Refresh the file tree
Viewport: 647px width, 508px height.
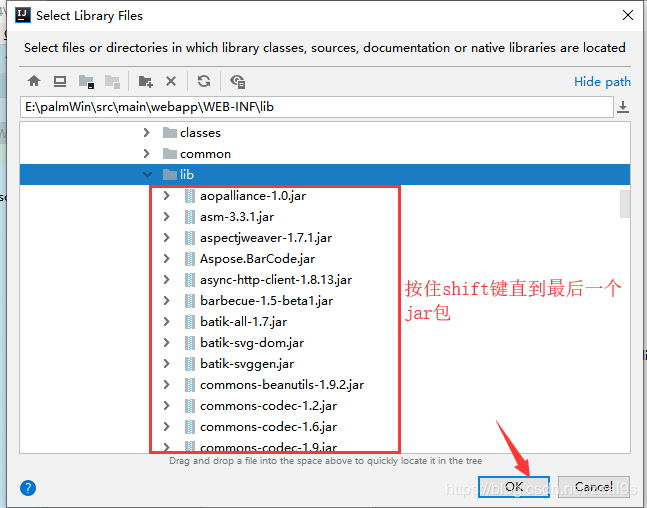204,81
